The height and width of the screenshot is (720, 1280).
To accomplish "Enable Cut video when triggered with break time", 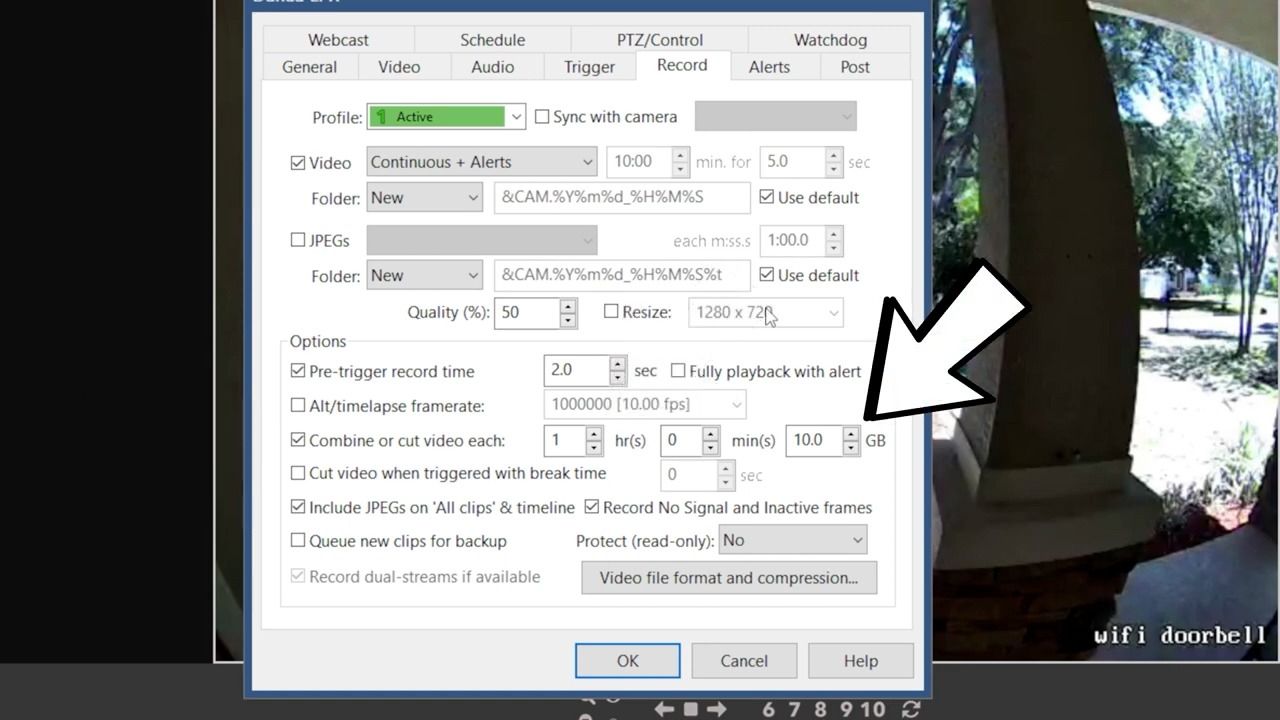I will pyautogui.click(x=298, y=473).
